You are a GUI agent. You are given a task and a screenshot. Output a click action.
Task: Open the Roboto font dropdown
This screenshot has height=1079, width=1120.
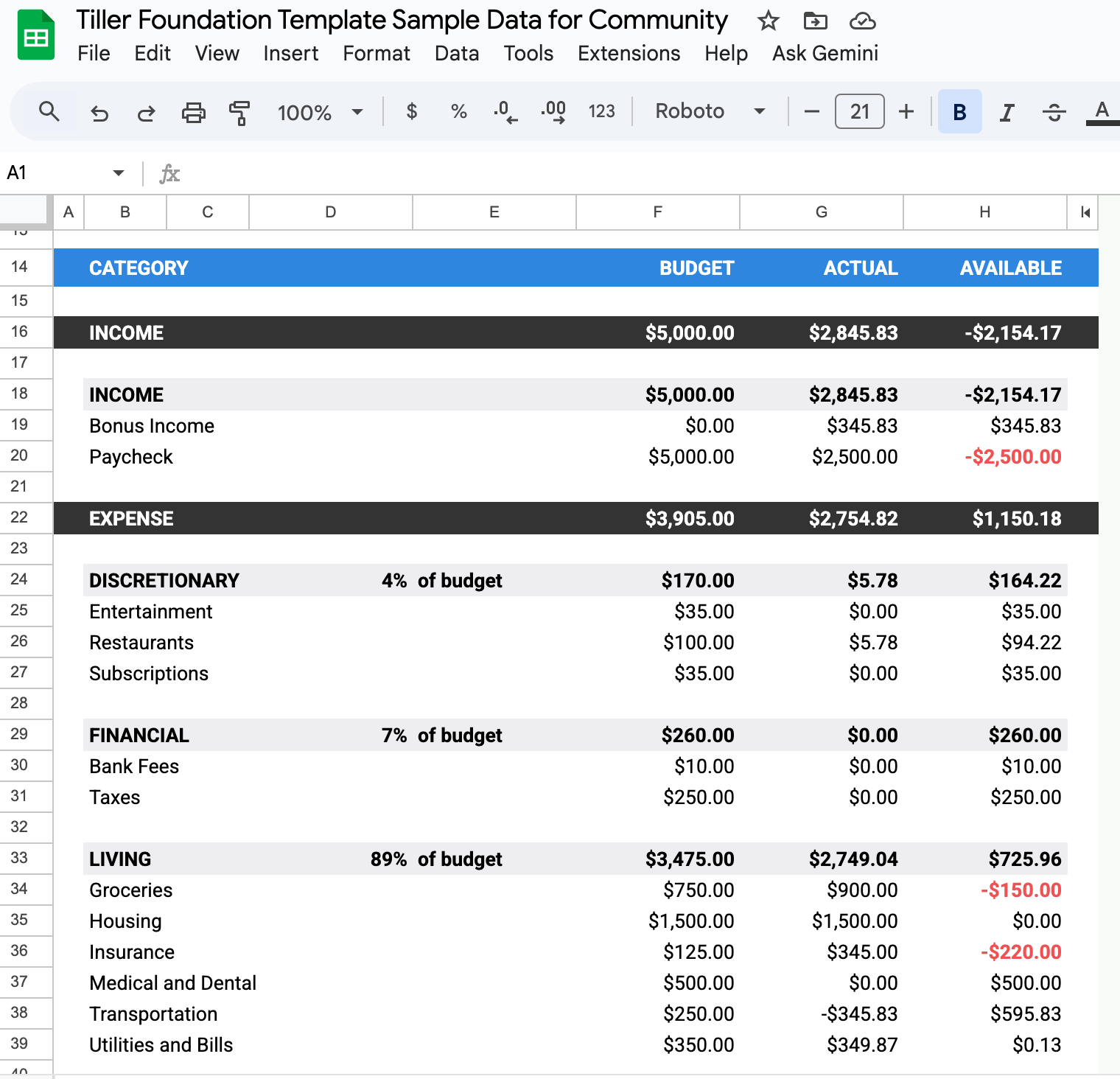tap(710, 111)
